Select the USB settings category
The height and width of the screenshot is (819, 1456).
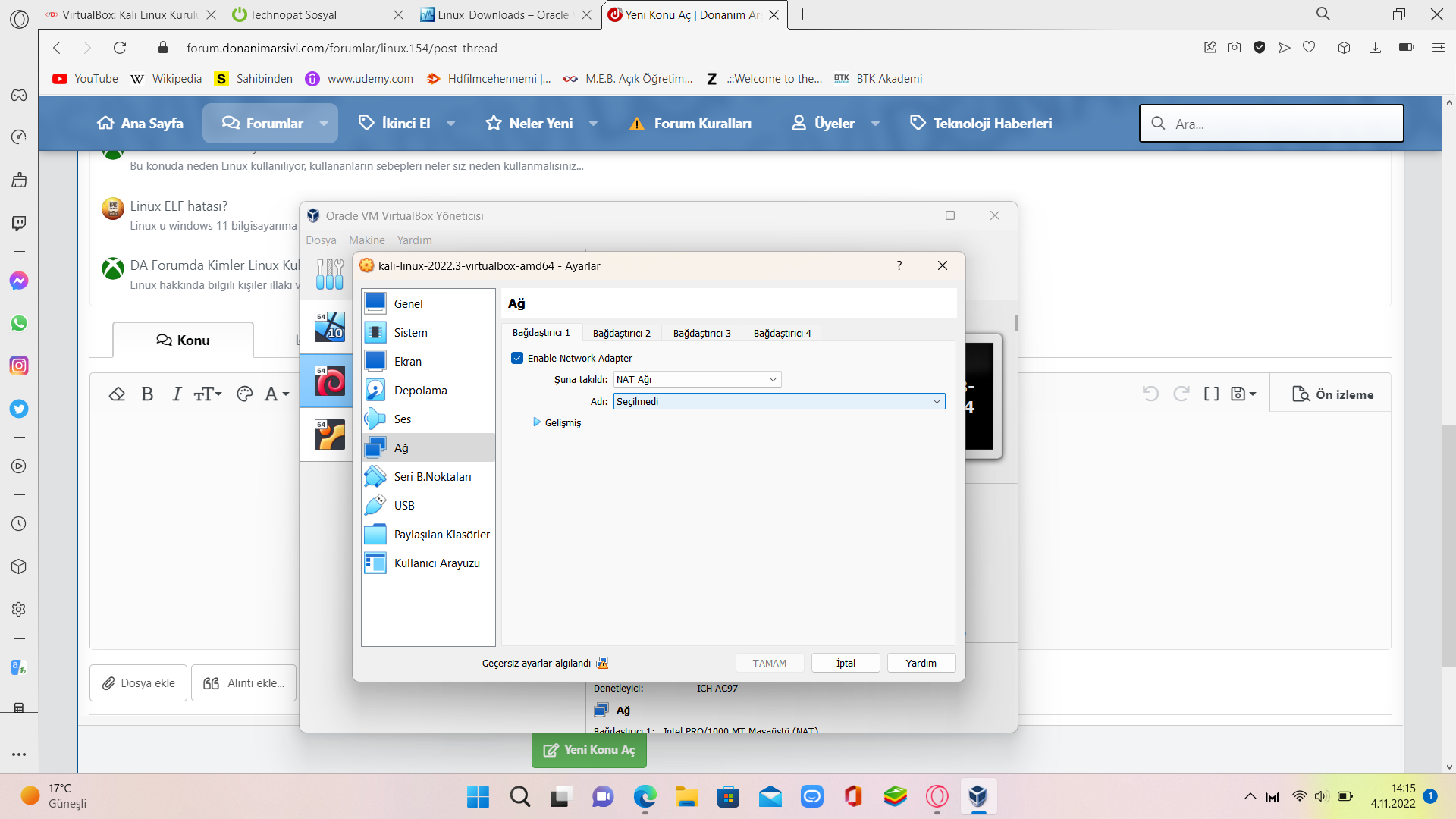coord(403,506)
